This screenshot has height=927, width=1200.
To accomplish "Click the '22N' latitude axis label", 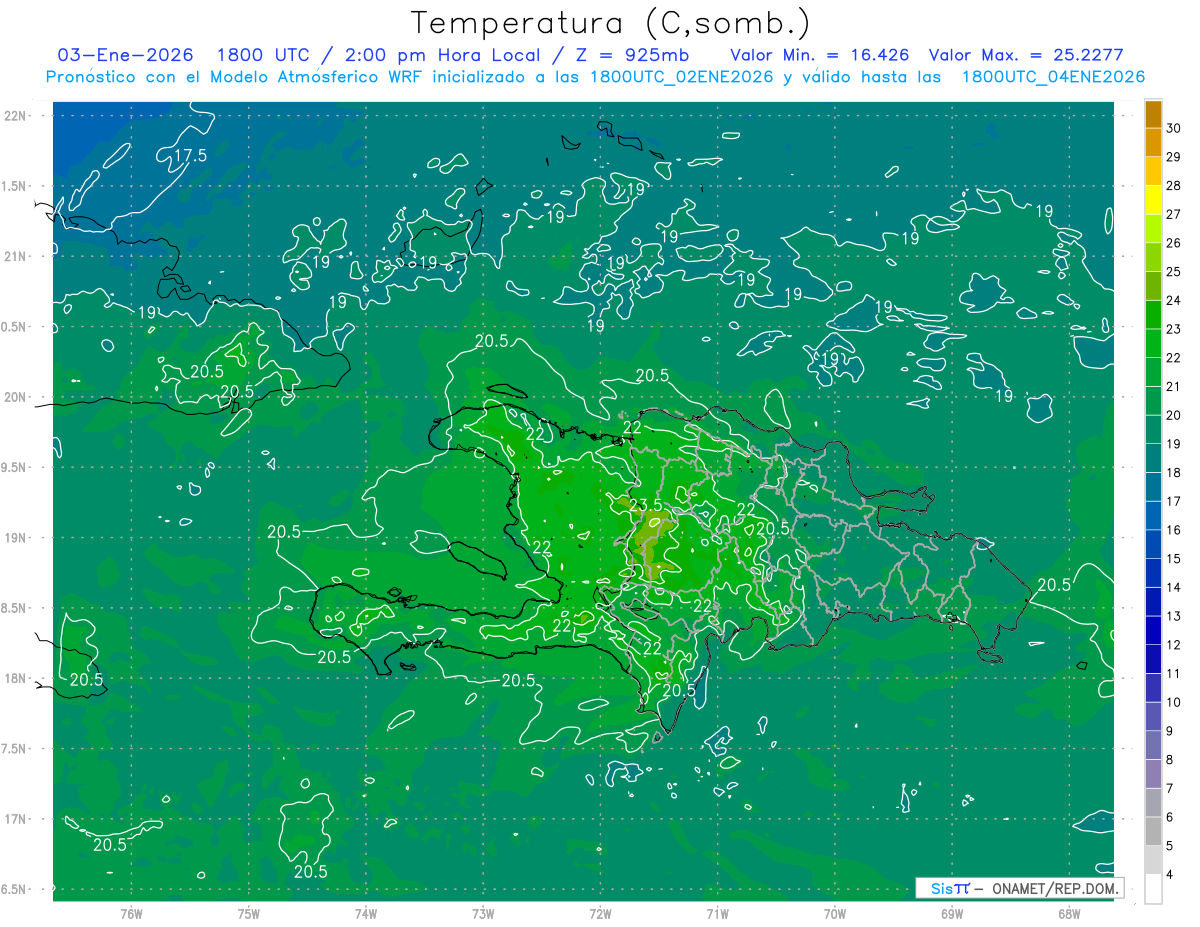I will (x=16, y=116).
